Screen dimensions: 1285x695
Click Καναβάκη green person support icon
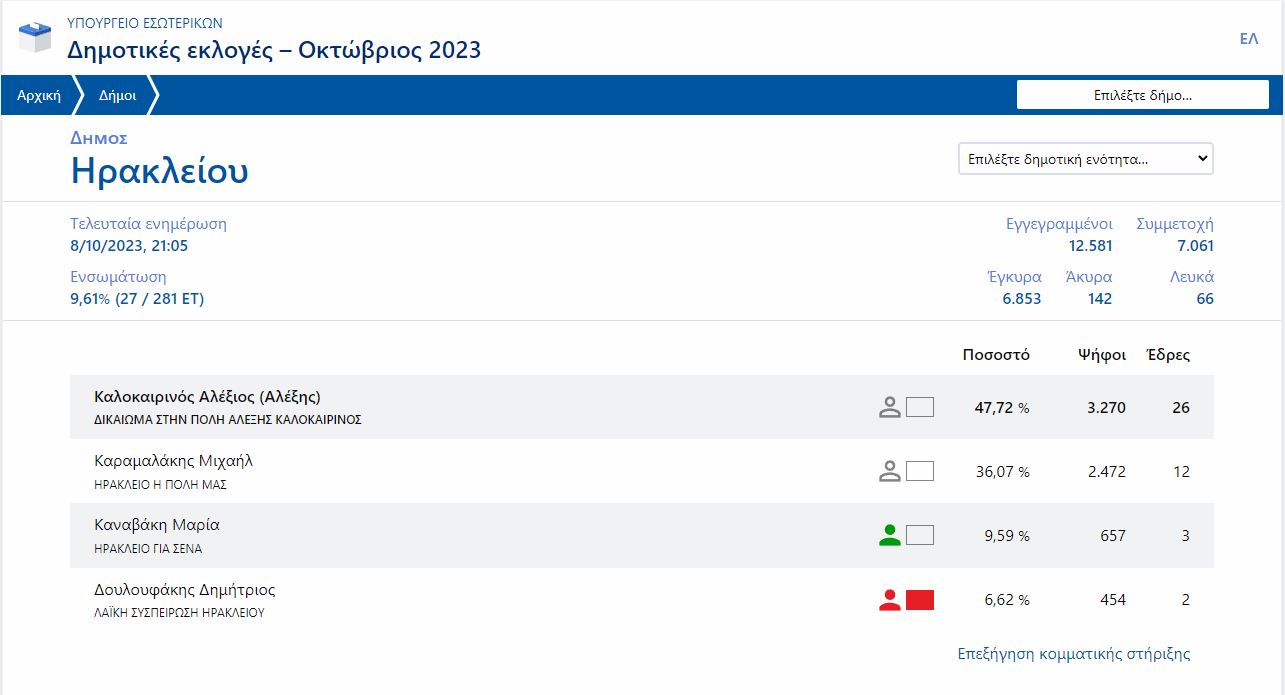[x=889, y=536]
